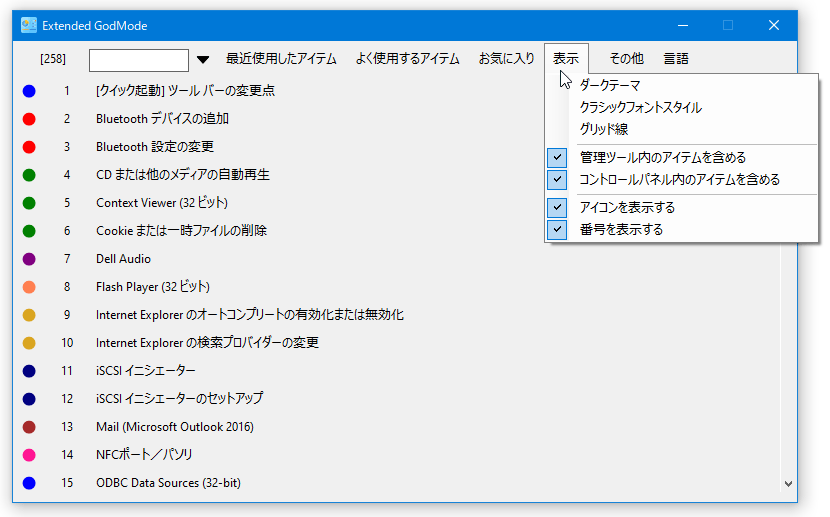Image resolution: width=830 pixels, height=517 pixels.
Task: Open the 言語 menu
Action: pos(676,59)
